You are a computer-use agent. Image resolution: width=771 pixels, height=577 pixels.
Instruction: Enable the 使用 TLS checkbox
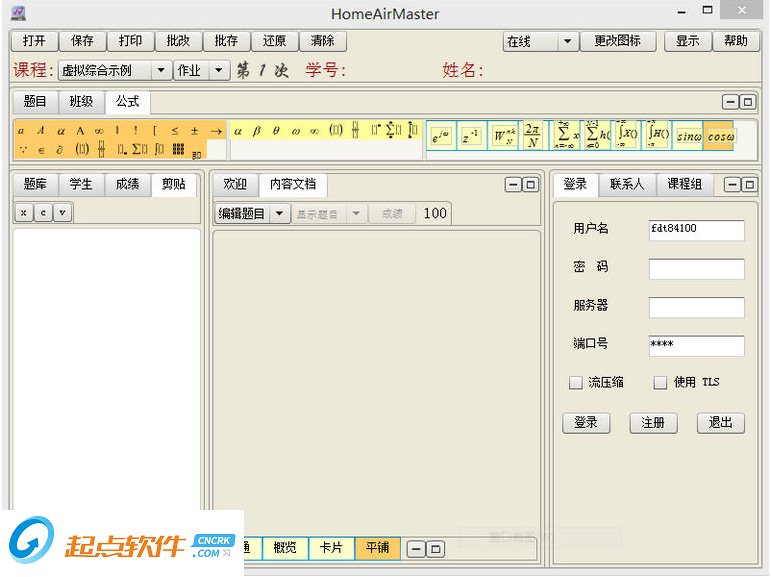[660, 382]
